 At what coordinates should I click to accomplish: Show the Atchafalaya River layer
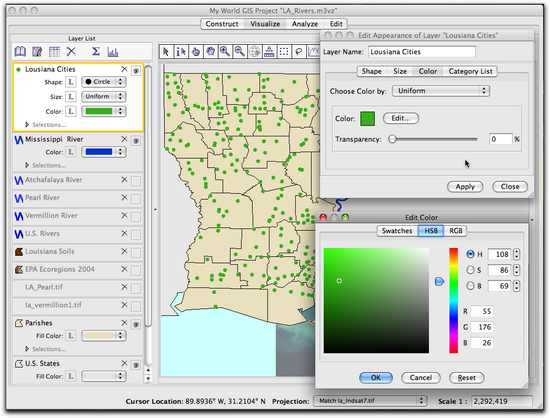tap(136, 181)
